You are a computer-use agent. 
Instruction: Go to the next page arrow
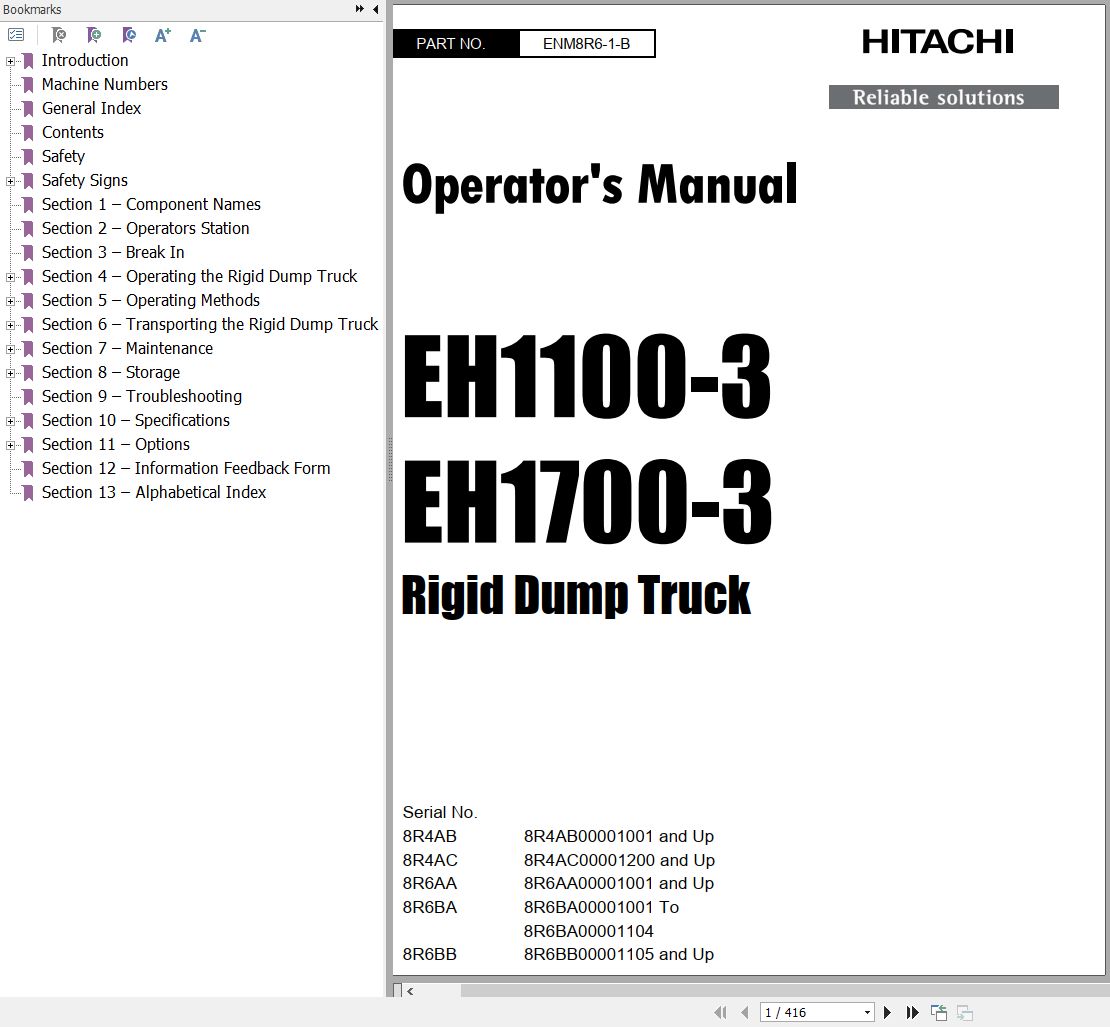point(887,1012)
